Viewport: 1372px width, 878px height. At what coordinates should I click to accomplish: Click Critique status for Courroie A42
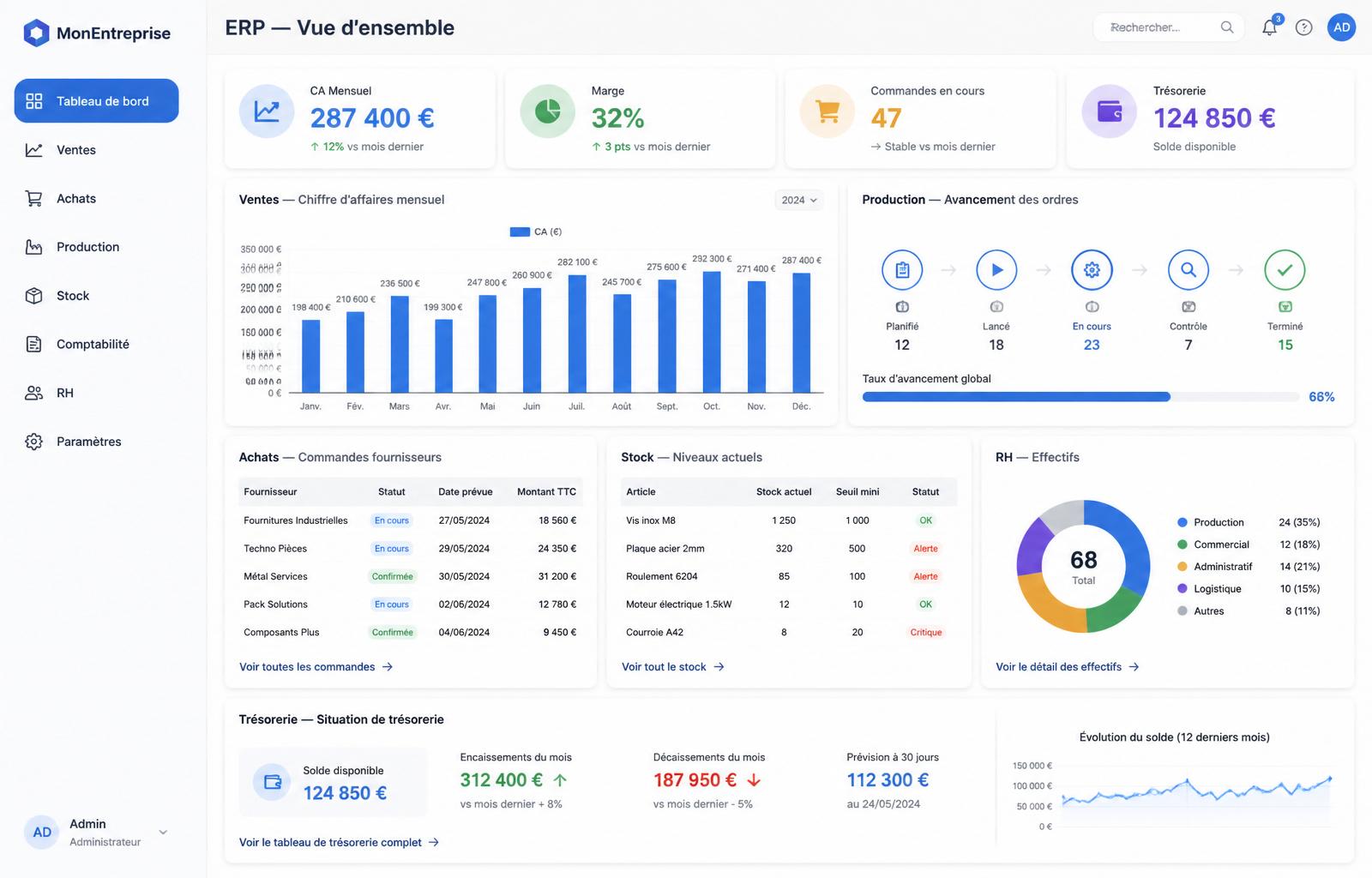(x=926, y=633)
